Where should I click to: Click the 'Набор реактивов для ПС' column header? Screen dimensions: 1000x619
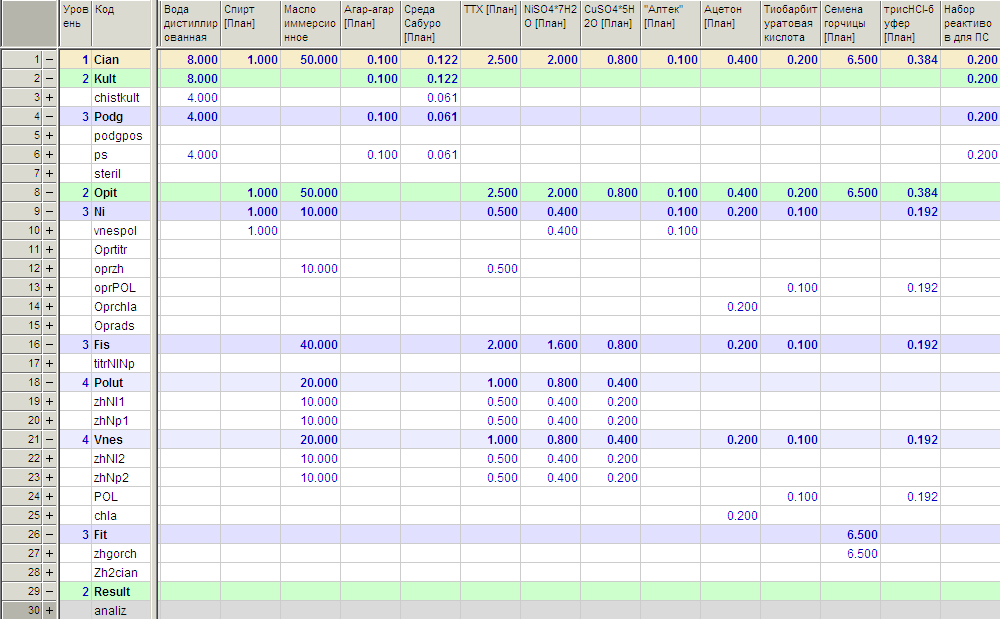click(x=970, y=24)
